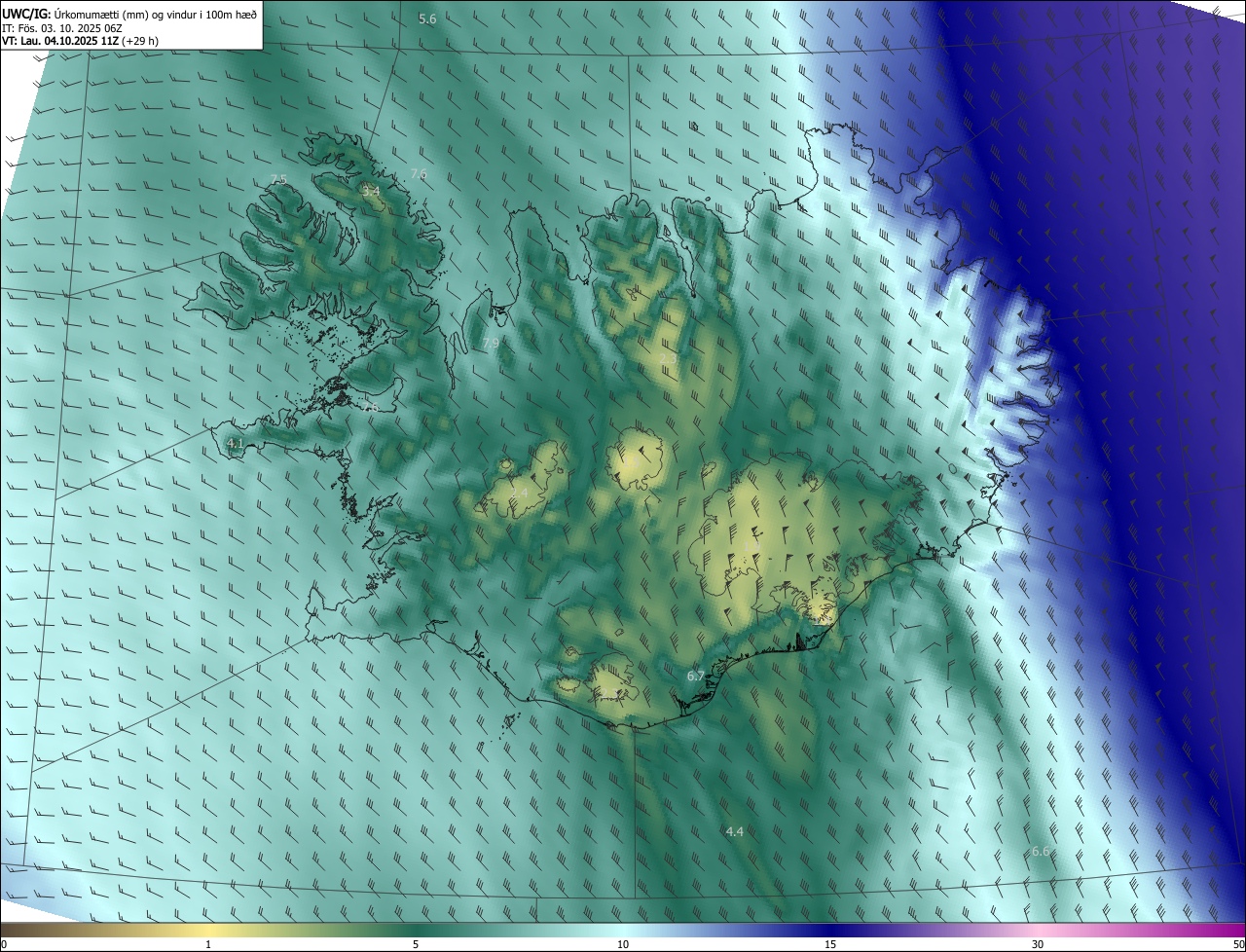The height and width of the screenshot is (952, 1246).
Task: Click the 7.5 value label on the map
Action: click(278, 179)
